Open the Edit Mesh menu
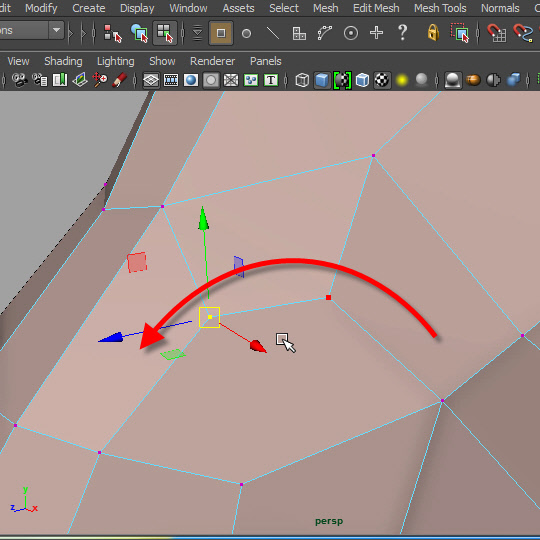 pos(376,8)
